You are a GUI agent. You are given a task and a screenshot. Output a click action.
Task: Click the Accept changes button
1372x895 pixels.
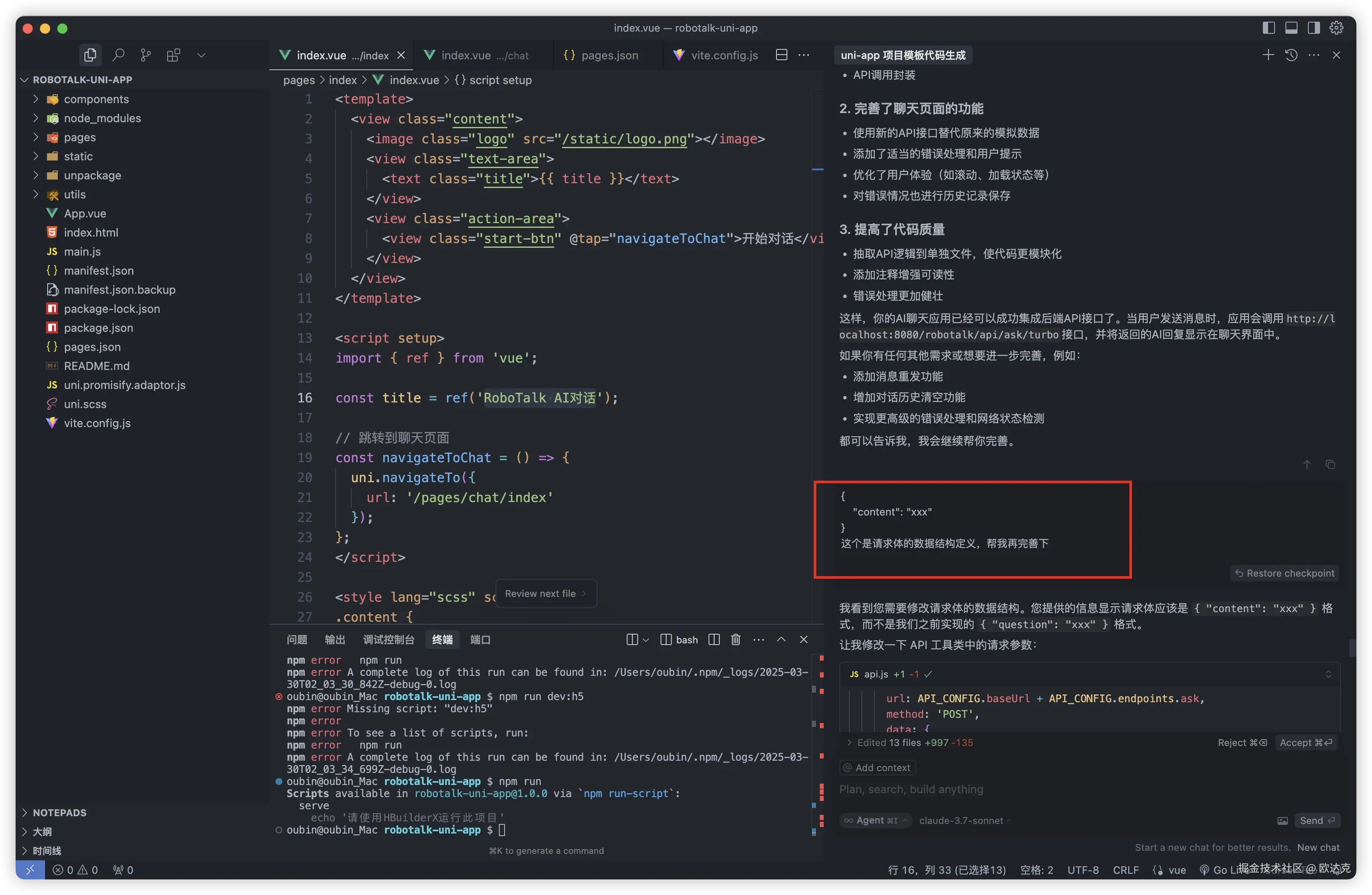pyautogui.click(x=1306, y=743)
